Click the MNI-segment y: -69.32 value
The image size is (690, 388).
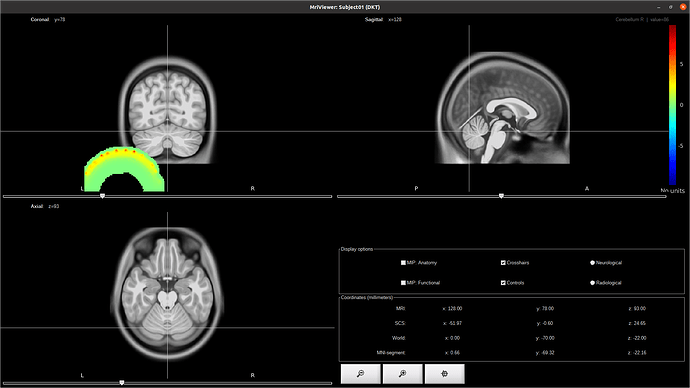pyautogui.click(x=545, y=353)
